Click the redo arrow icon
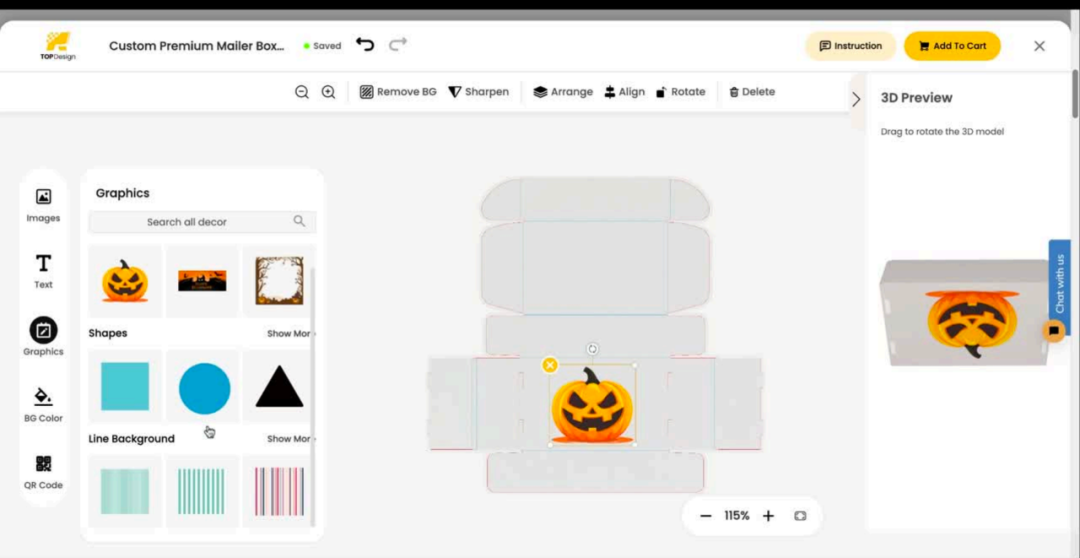The image size is (1080, 558). (398, 45)
